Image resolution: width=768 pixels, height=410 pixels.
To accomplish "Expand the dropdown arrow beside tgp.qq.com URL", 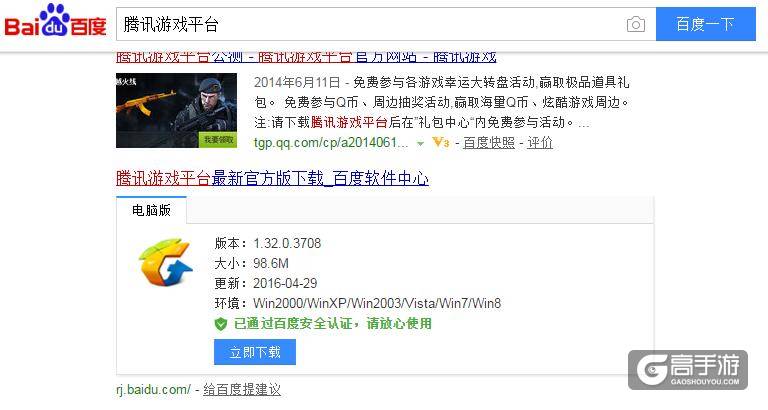I will (x=420, y=144).
